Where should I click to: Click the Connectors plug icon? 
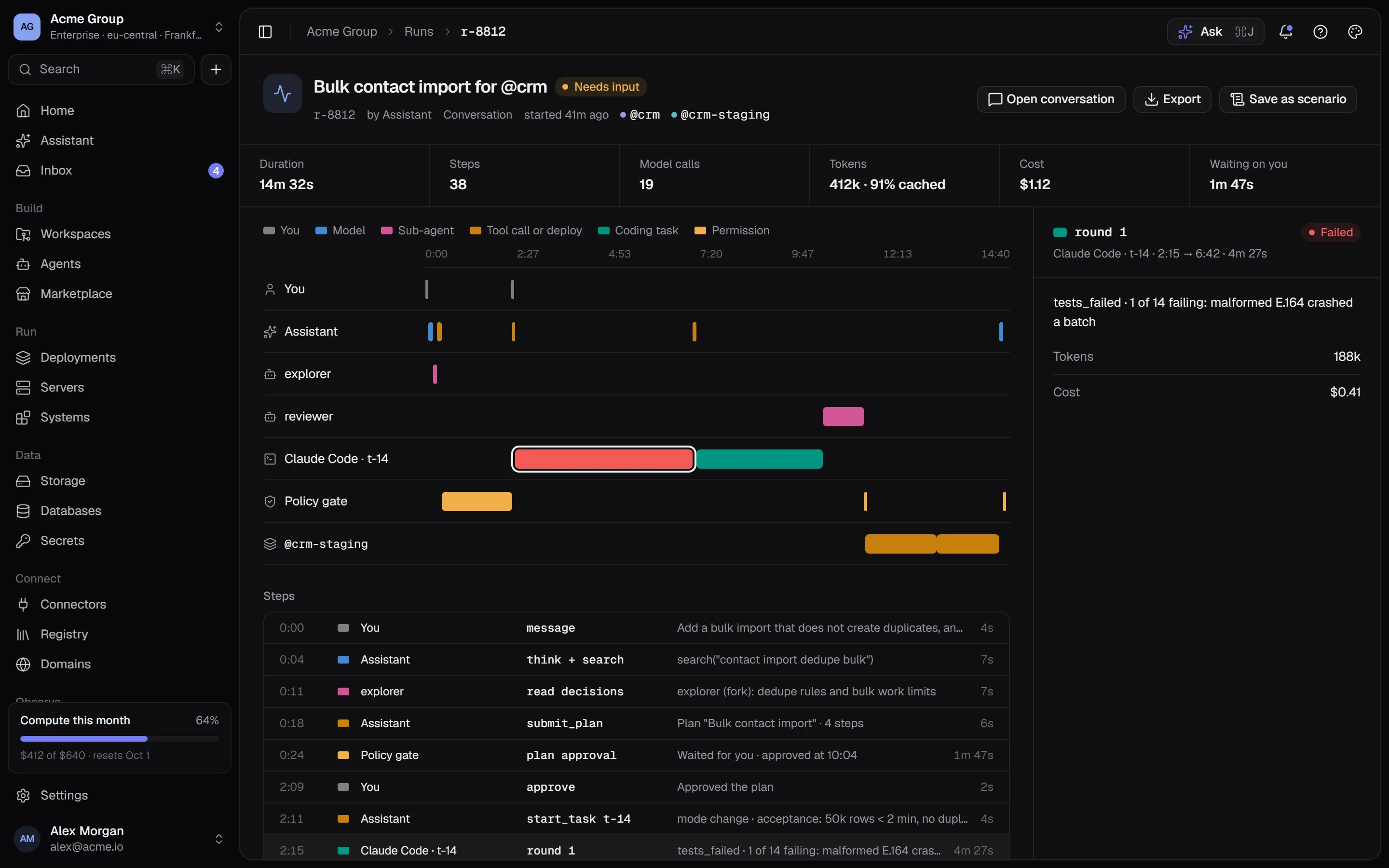click(x=23, y=605)
